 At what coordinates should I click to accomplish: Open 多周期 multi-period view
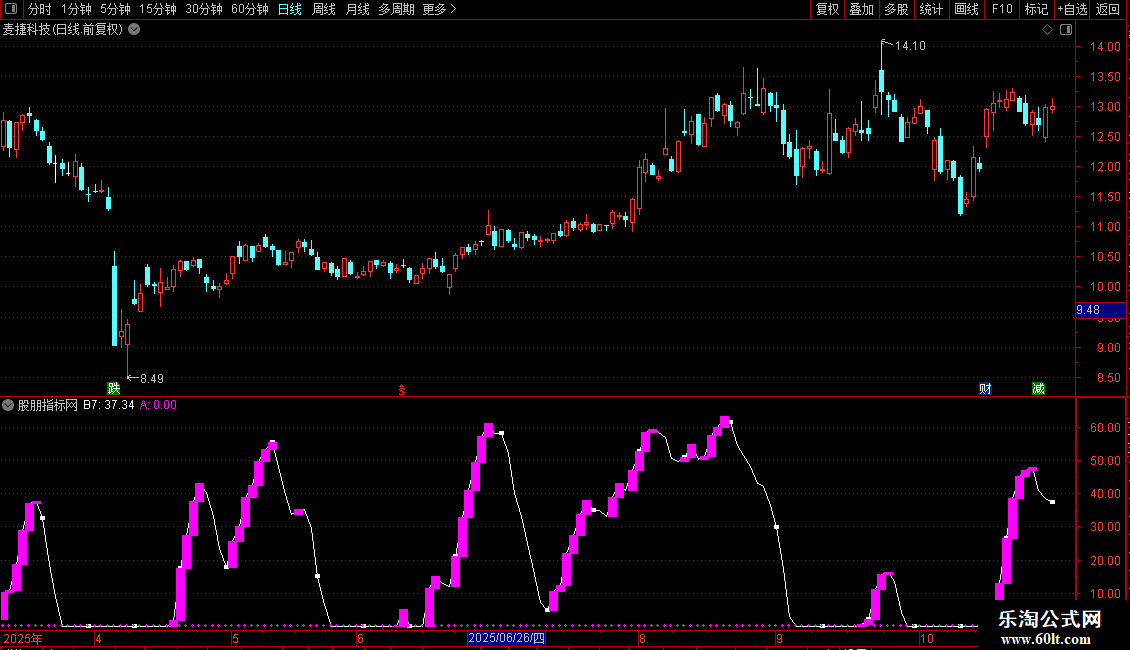(x=396, y=9)
